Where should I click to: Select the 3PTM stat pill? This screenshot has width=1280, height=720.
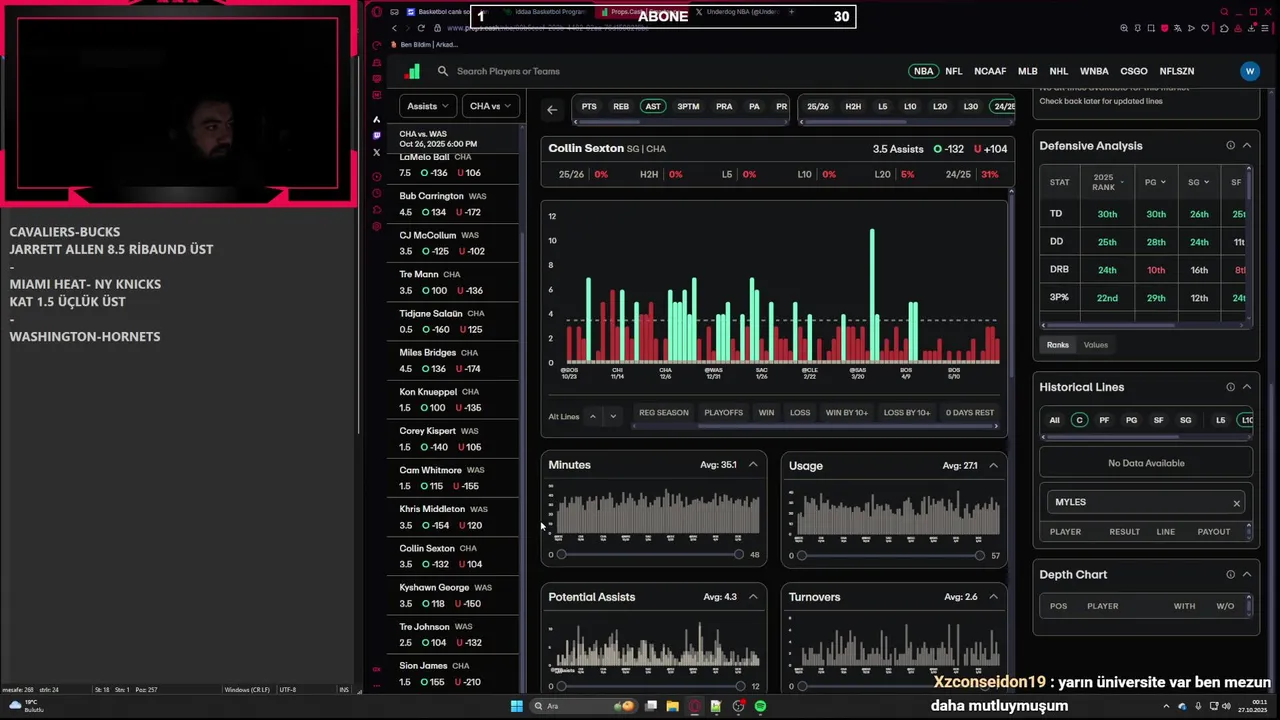688,106
